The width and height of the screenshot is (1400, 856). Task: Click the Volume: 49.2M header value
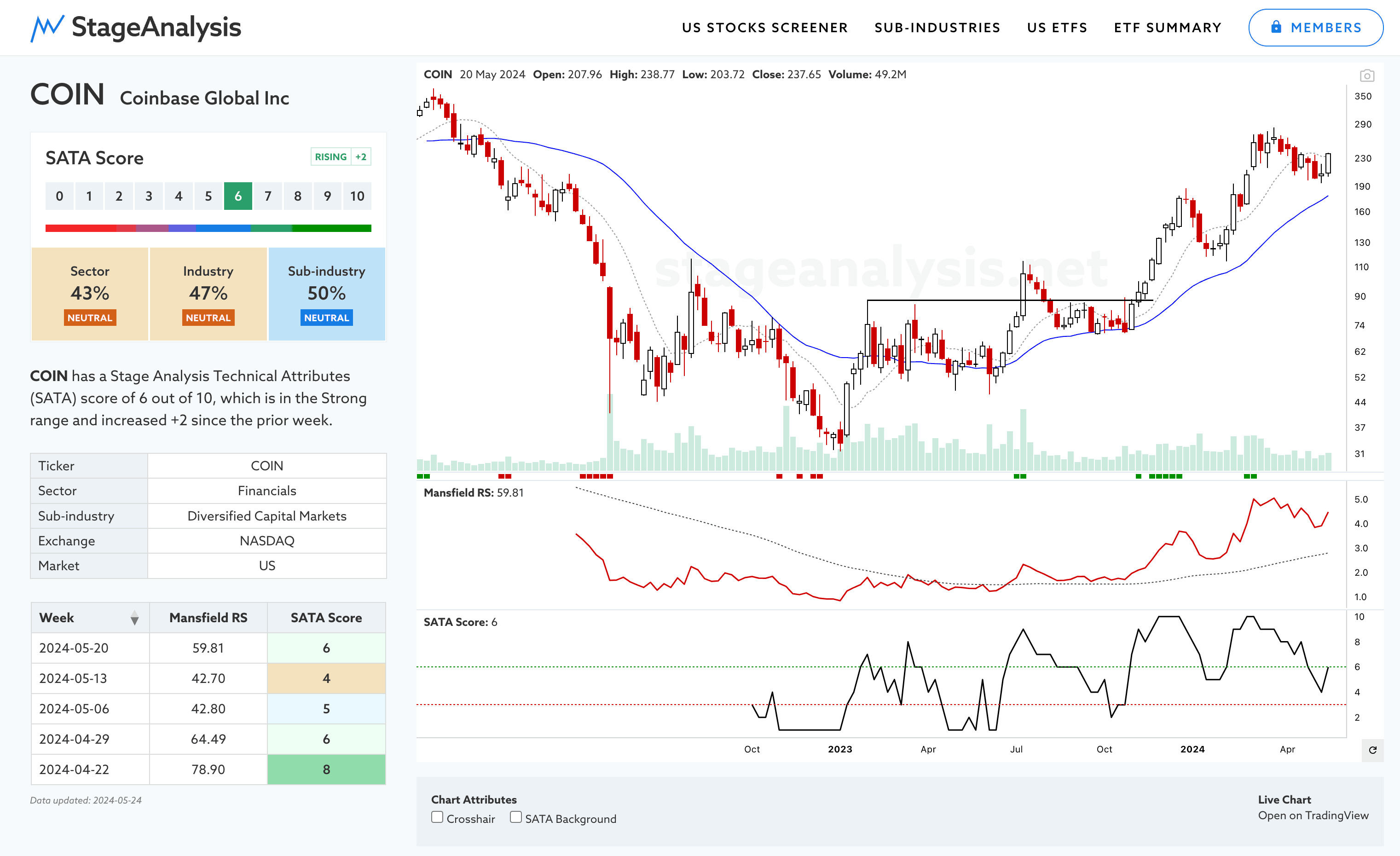pyautogui.click(x=867, y=75)
